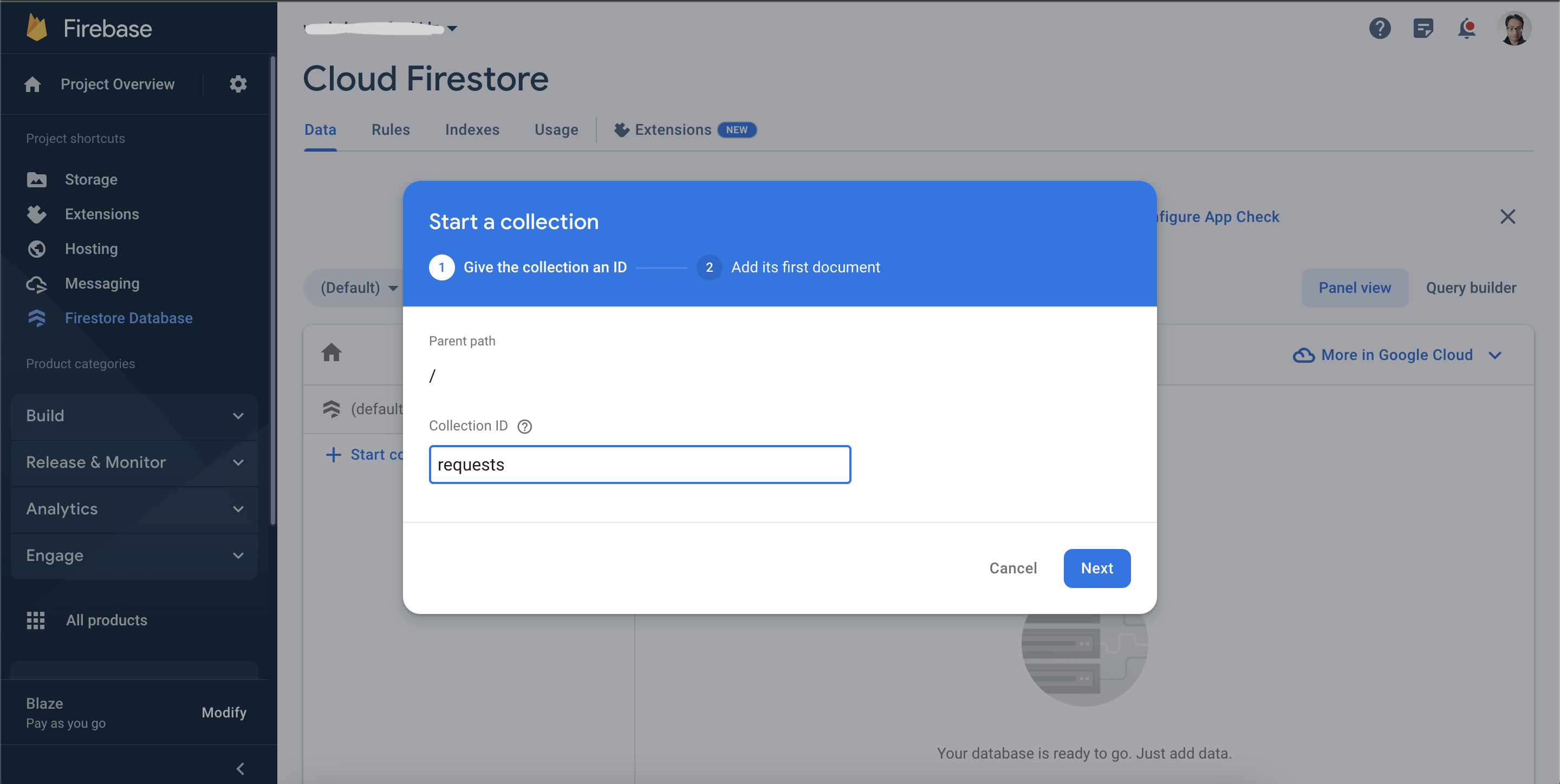This screenshot has height=784, width=1560.
Task: Collapse the sidebar with the arrow
Action: tap(240, 769)
